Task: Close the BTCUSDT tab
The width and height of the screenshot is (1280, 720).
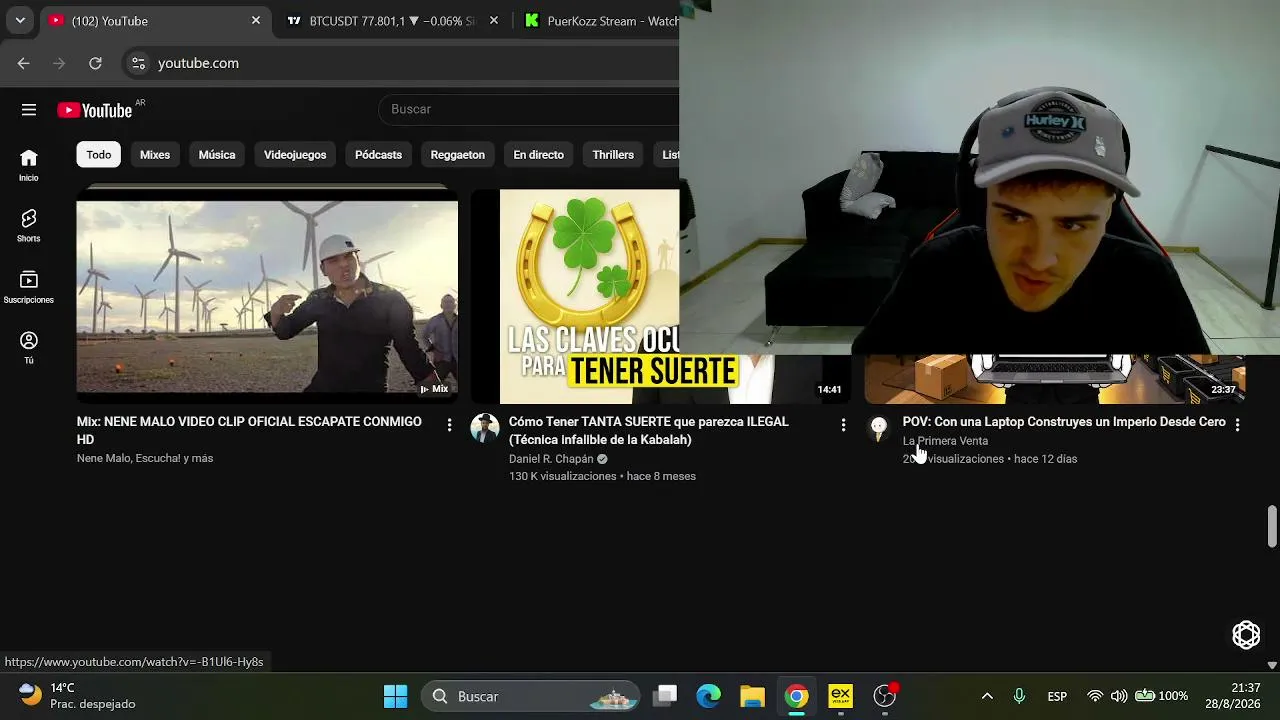Action: tap(493, 20)
